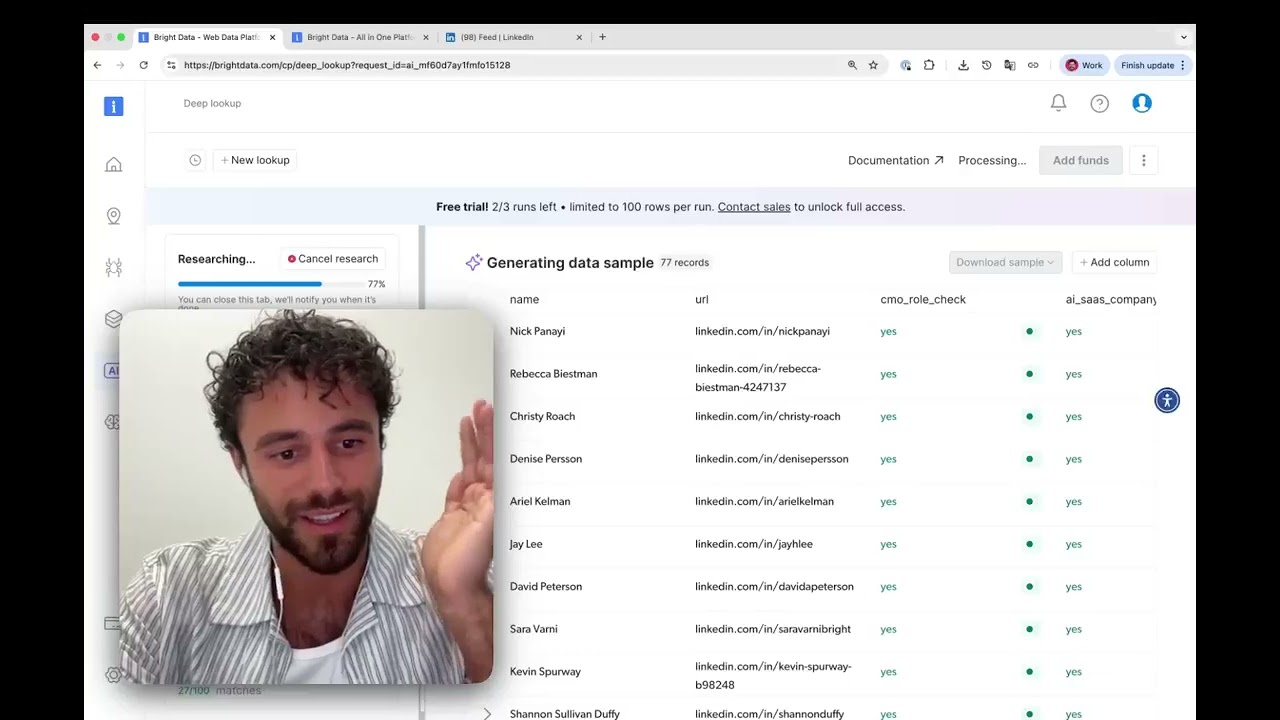Open the Download sample dropdown
This screenshot has width=1280, height=720.
[x=1005, y=262]
